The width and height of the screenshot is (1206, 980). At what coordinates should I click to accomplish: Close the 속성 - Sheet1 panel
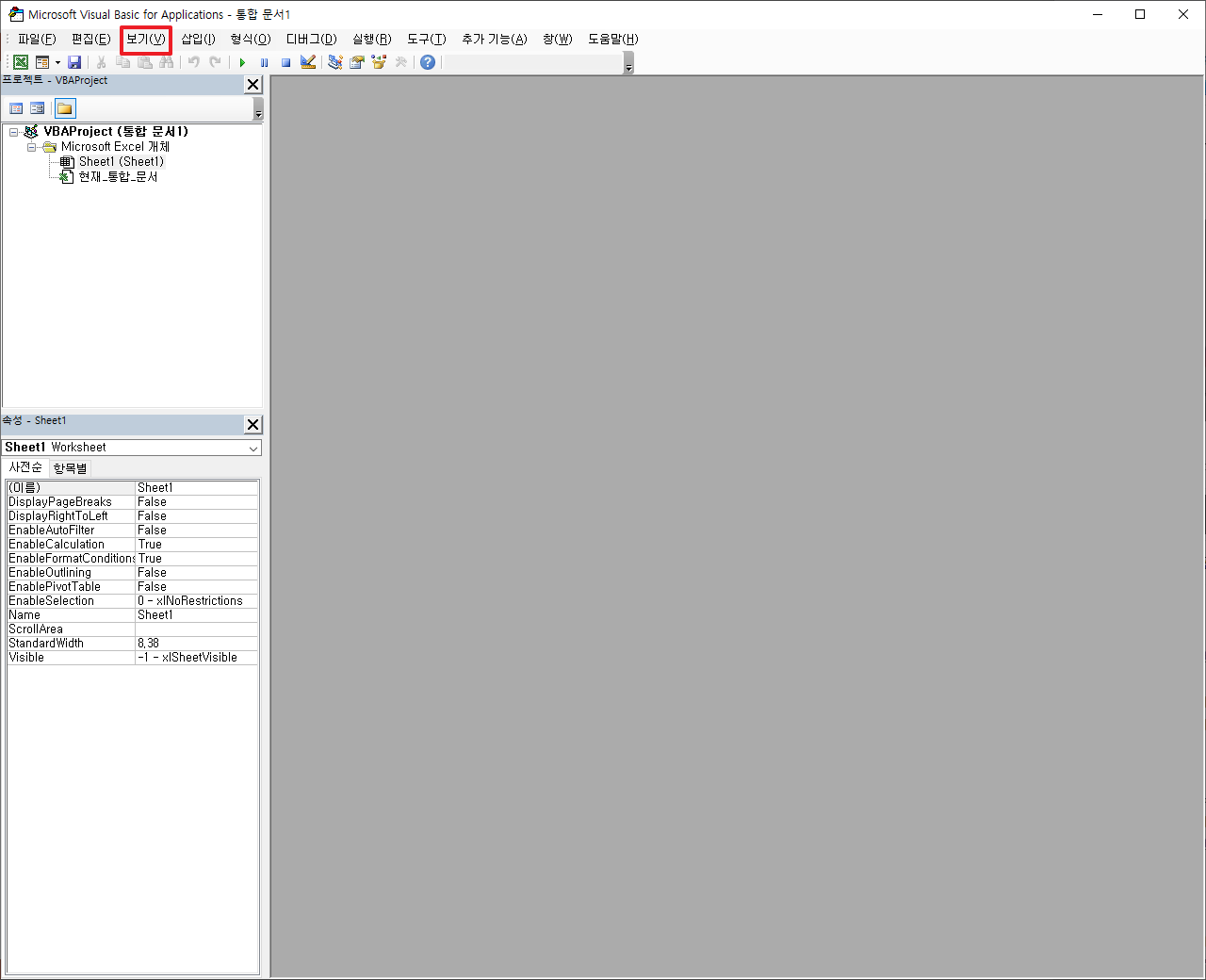click(x=253, y=425)
